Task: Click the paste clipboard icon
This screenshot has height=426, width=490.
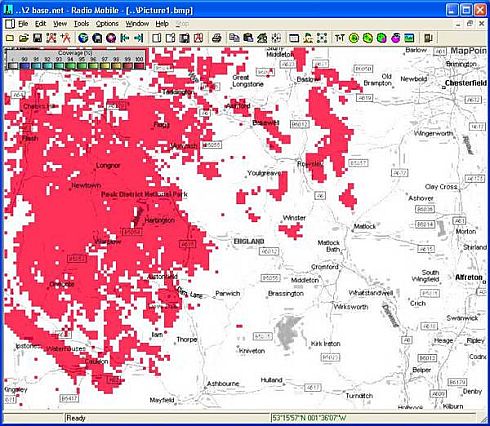Action: click(248, 38)
